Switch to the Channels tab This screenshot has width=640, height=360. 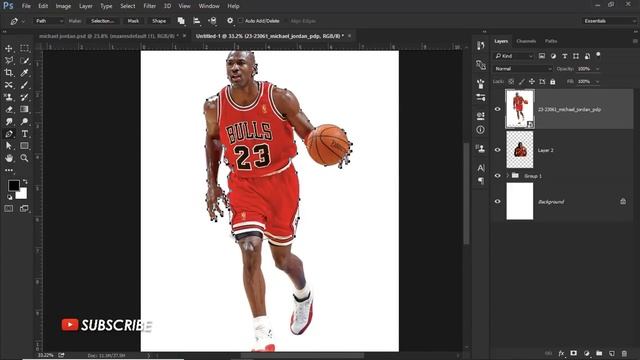[x=526, y=41]
